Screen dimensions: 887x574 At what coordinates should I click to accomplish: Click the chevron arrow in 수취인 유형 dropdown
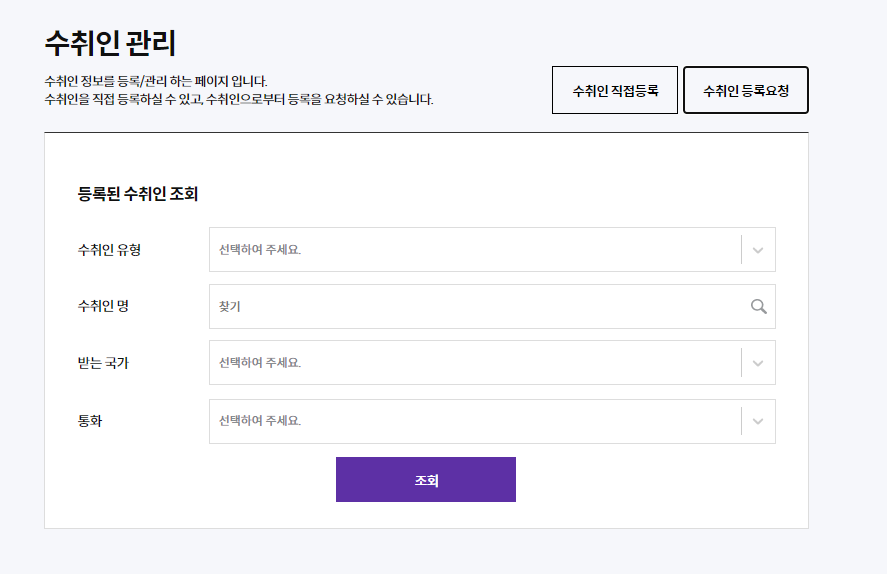coord(758,250)
